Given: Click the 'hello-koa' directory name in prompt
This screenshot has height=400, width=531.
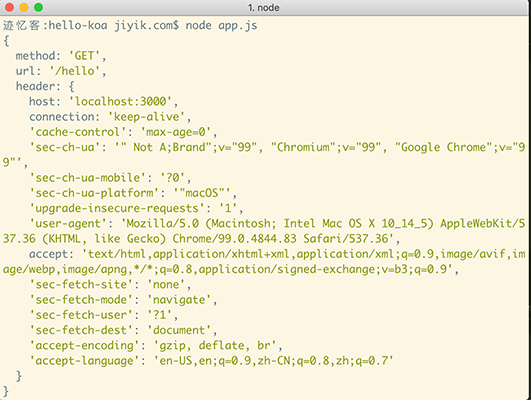Looking at the screenshot, I should (x=78, y=25).
